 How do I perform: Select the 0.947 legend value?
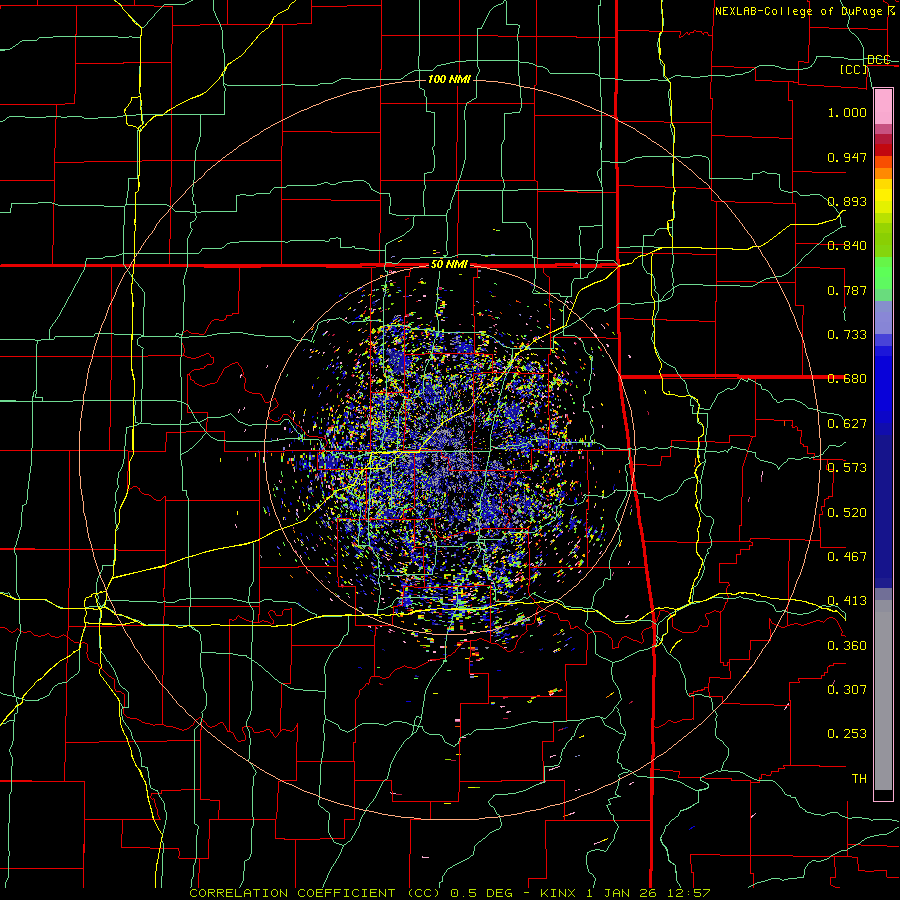pos(847,157)
